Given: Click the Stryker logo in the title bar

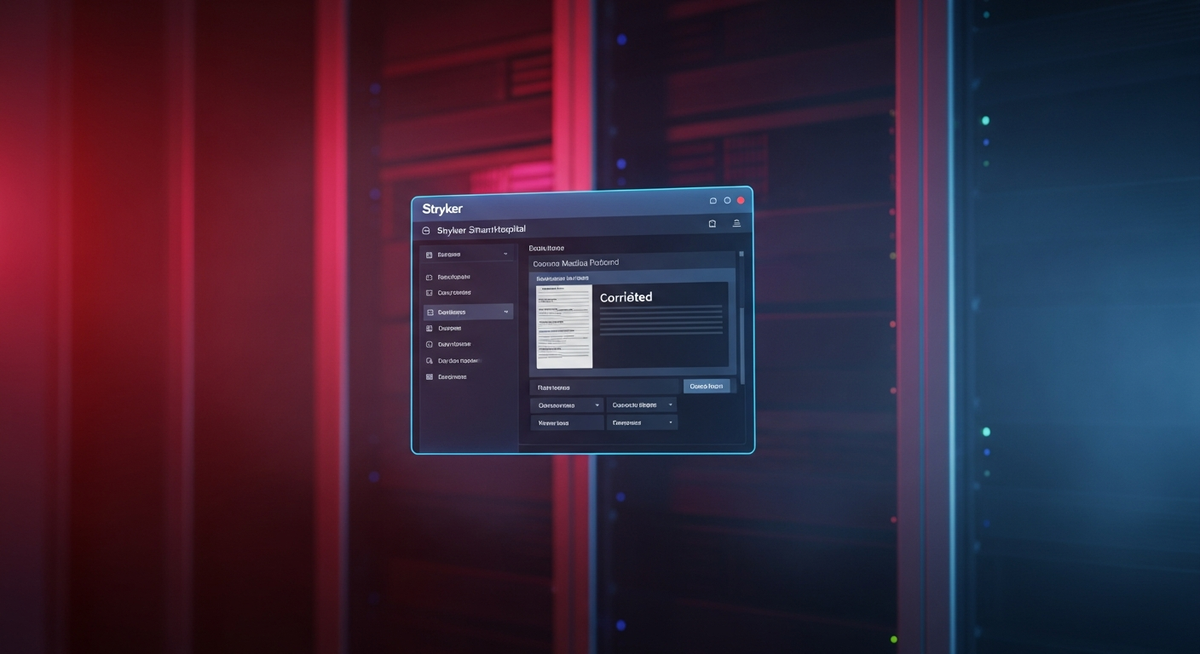Looking at the screenshot, I should point(443,208).
